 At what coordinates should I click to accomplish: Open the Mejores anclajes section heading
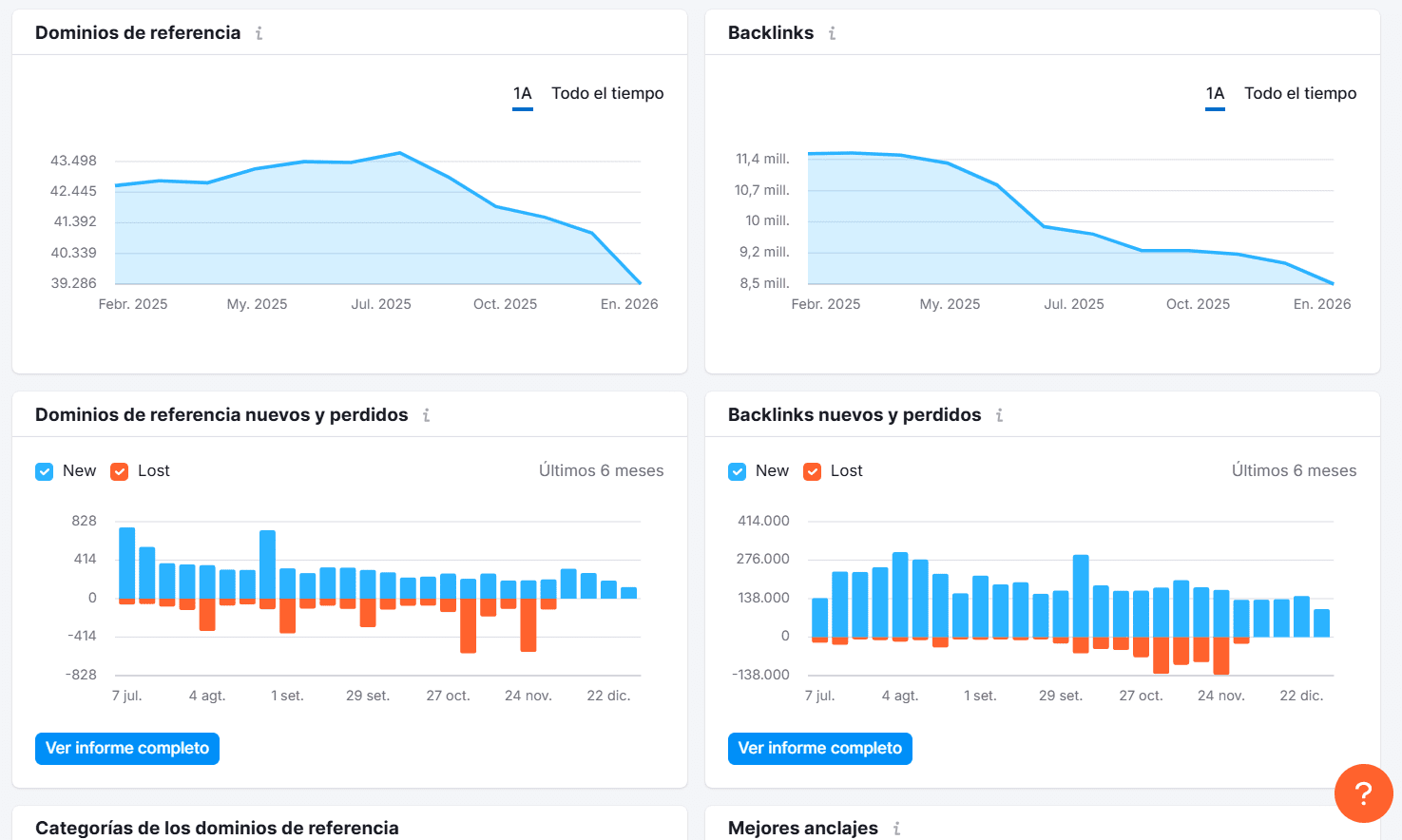pyautogui.click(x=802, y=828)
